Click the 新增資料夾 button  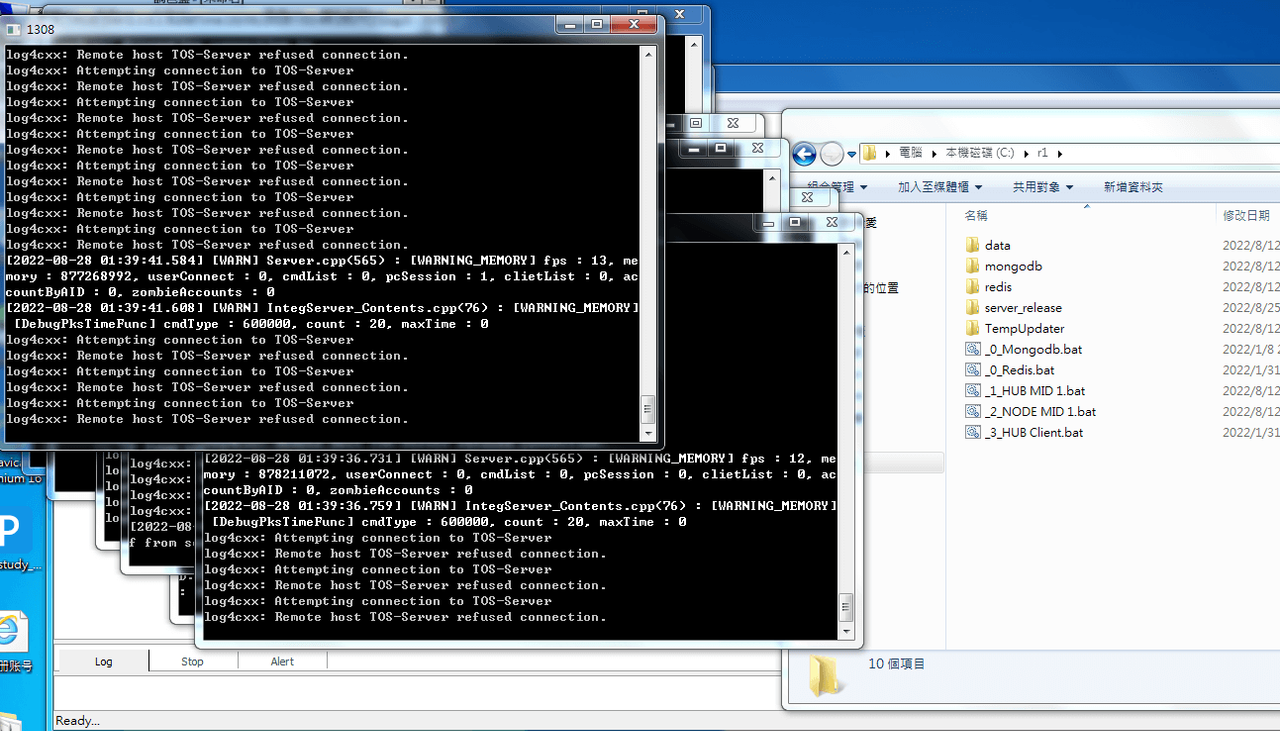click(1133, 187)
